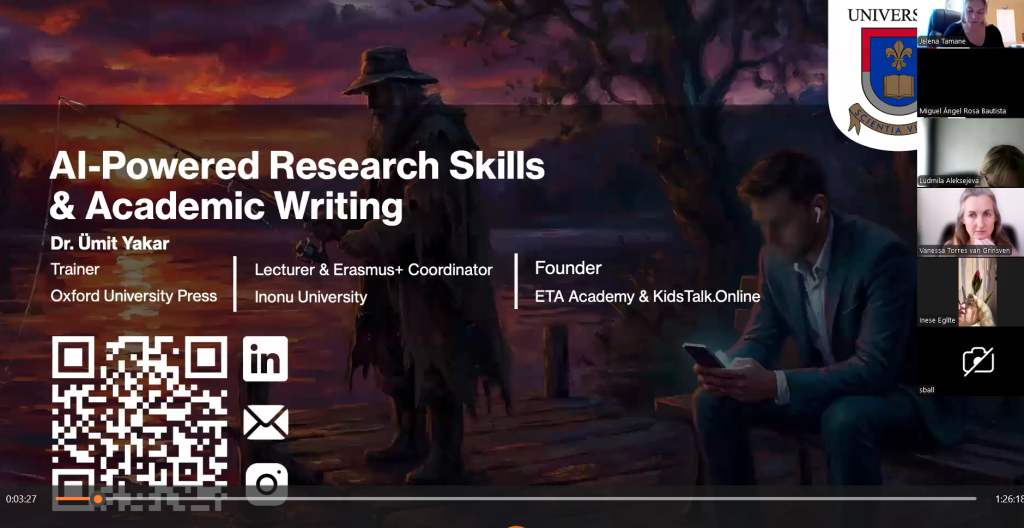Click the middle of the video progress bar
This screenshot has width=1024, height=528.
click(x=516, y=499)
